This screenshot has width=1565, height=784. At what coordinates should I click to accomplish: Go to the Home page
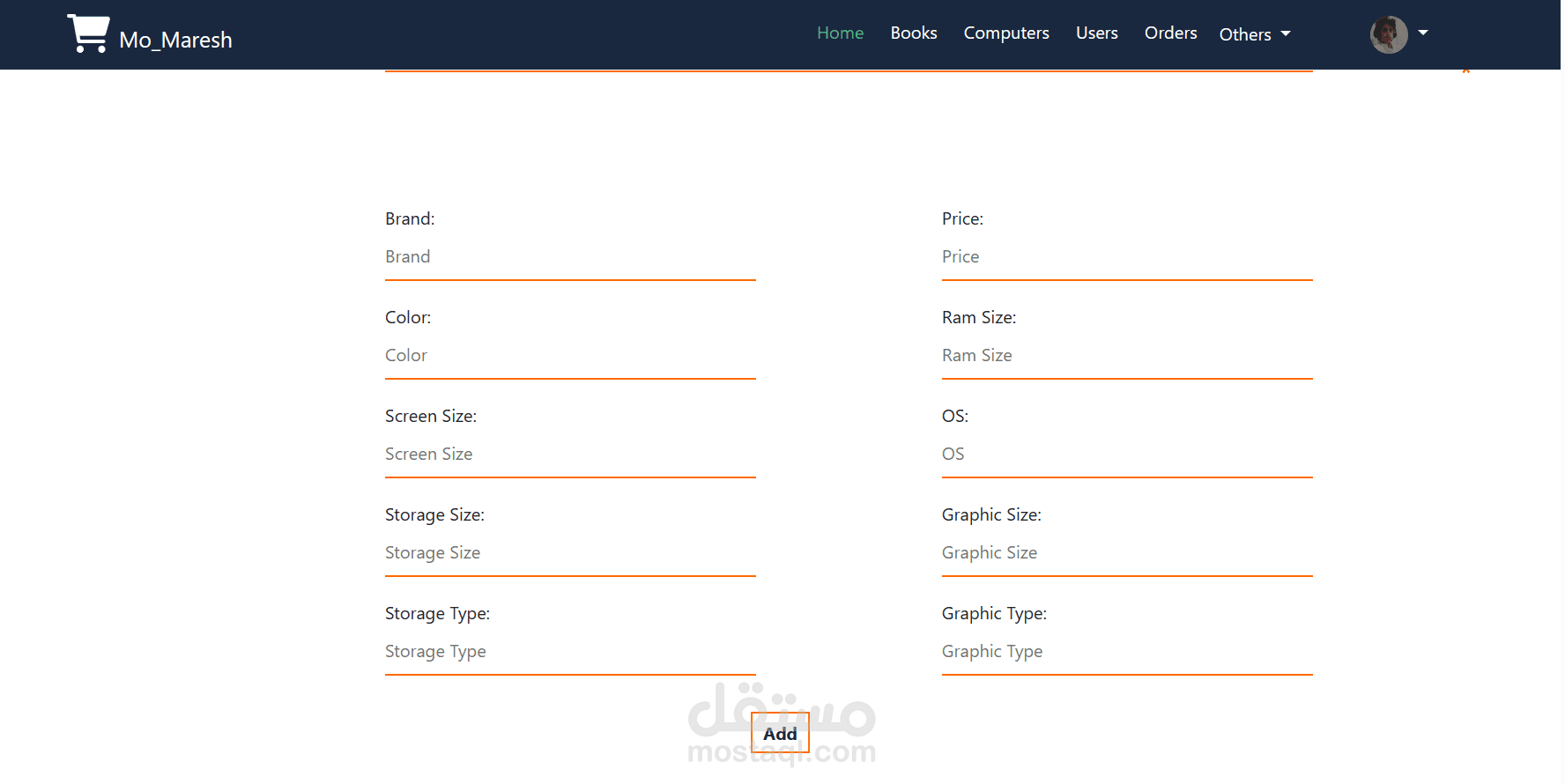(840, 33)
